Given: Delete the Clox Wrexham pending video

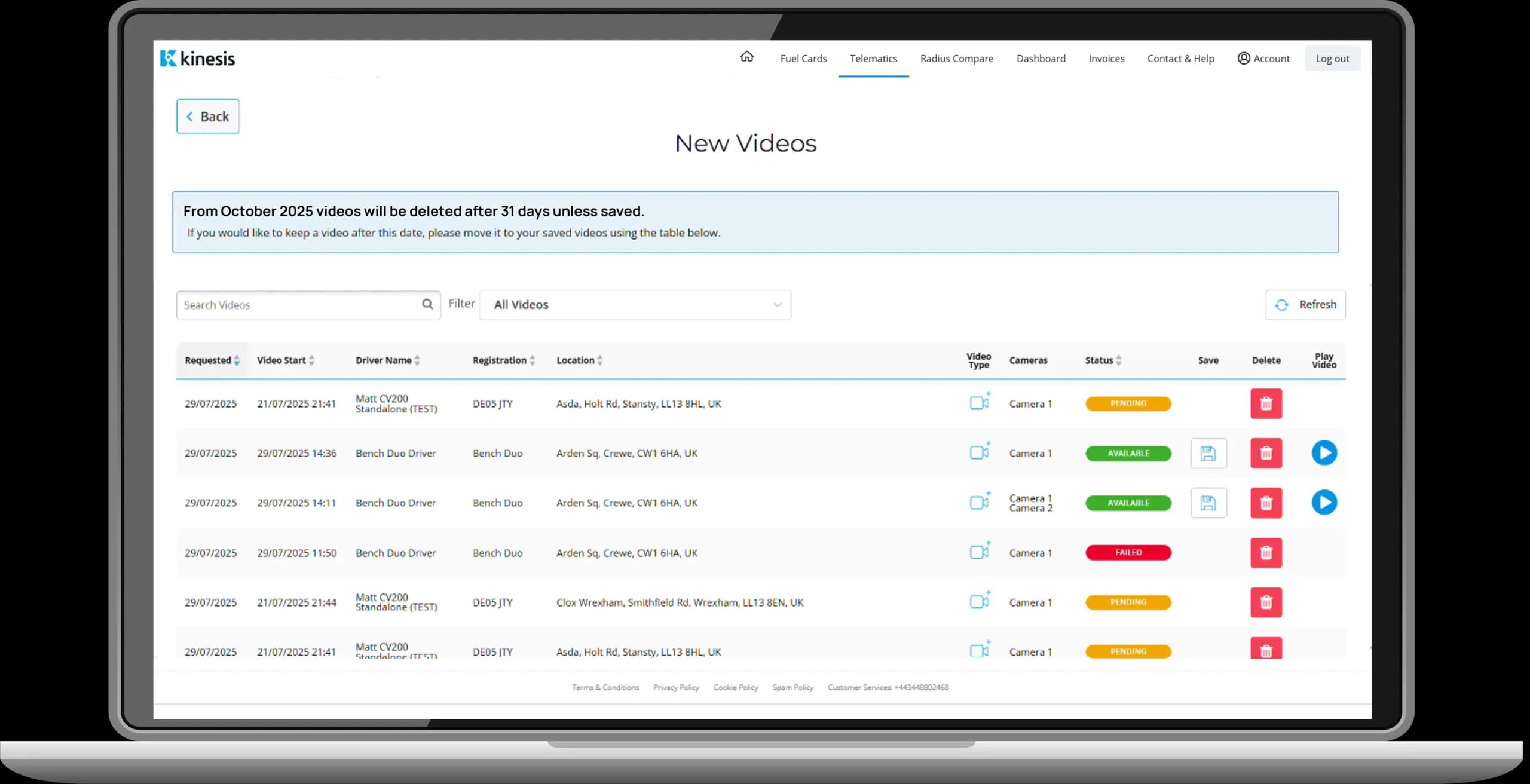Looking at the screenshot, I should [x=1266, y=602].
